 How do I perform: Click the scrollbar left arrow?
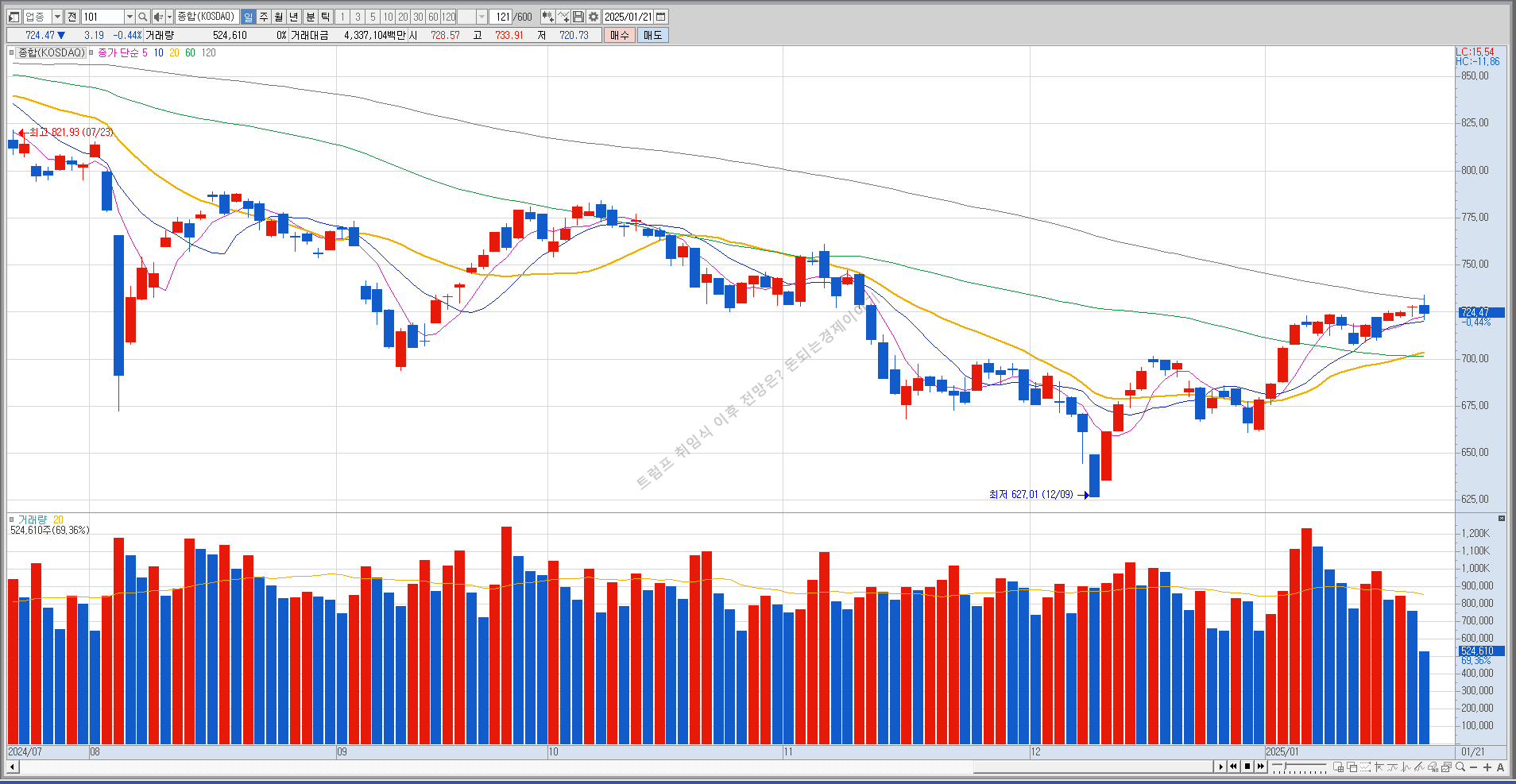pos(13,767)
